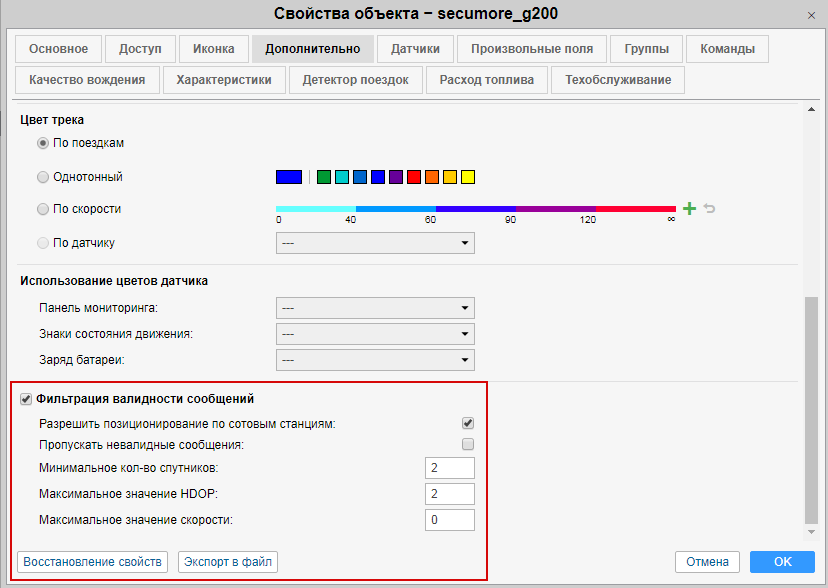Choose the red color swatch
Viewport: 828px width, 588px height.
[414, 177]
